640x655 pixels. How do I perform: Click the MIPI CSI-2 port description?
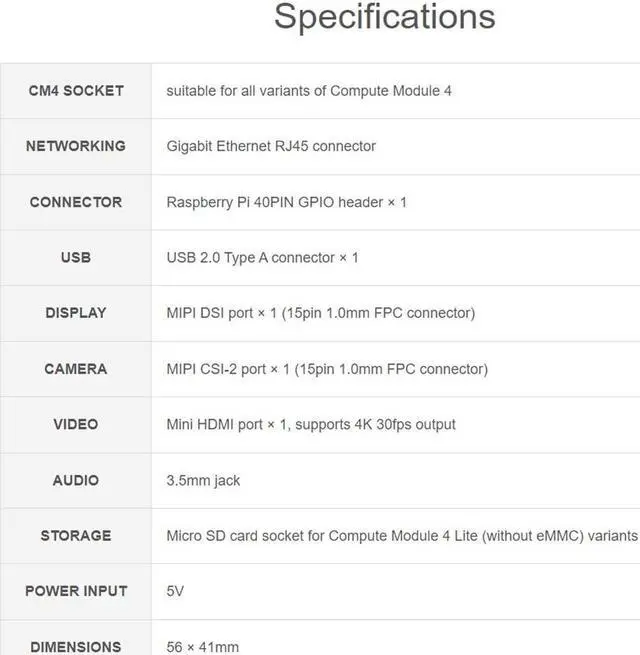tap(327, 369)
